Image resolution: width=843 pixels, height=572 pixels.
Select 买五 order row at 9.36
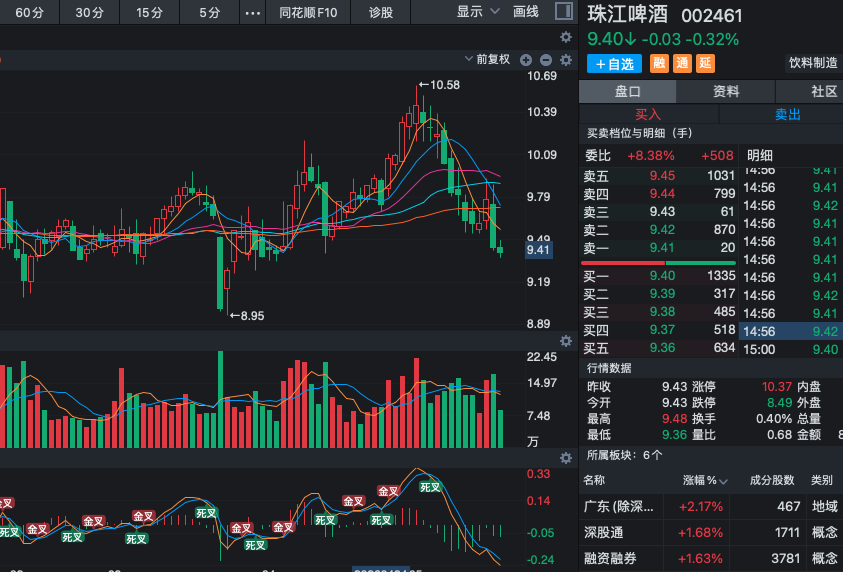coord(659,348)
